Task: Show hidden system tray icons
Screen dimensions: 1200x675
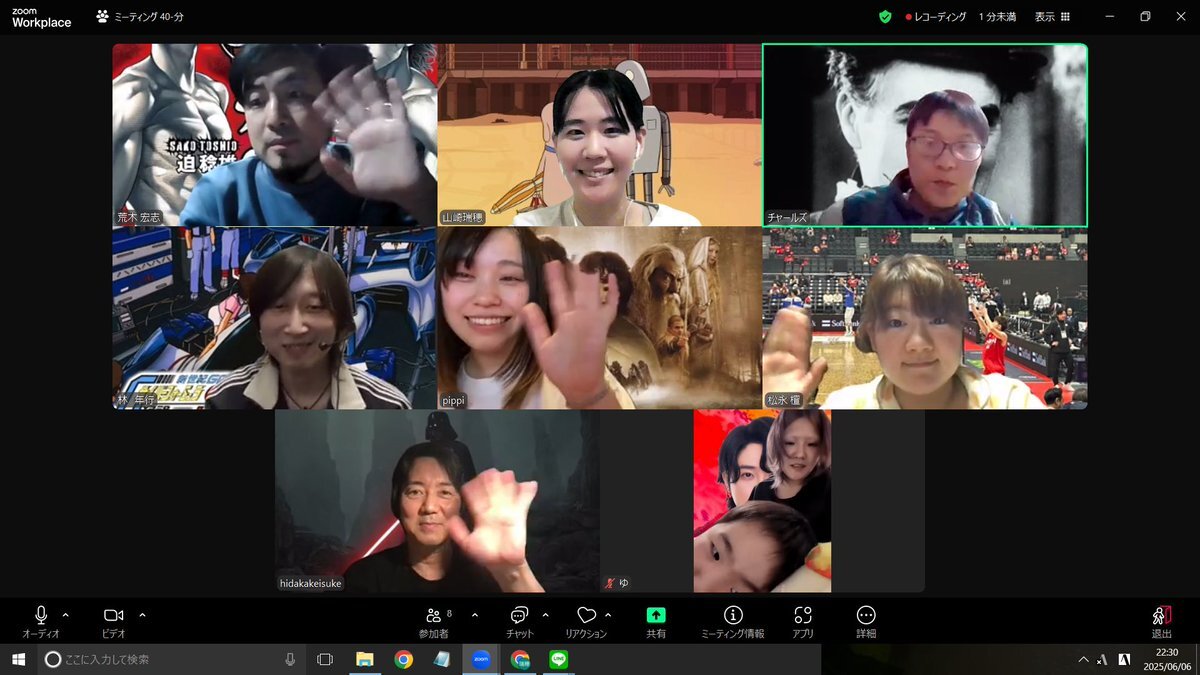Action: click(x=1083, y=659)
